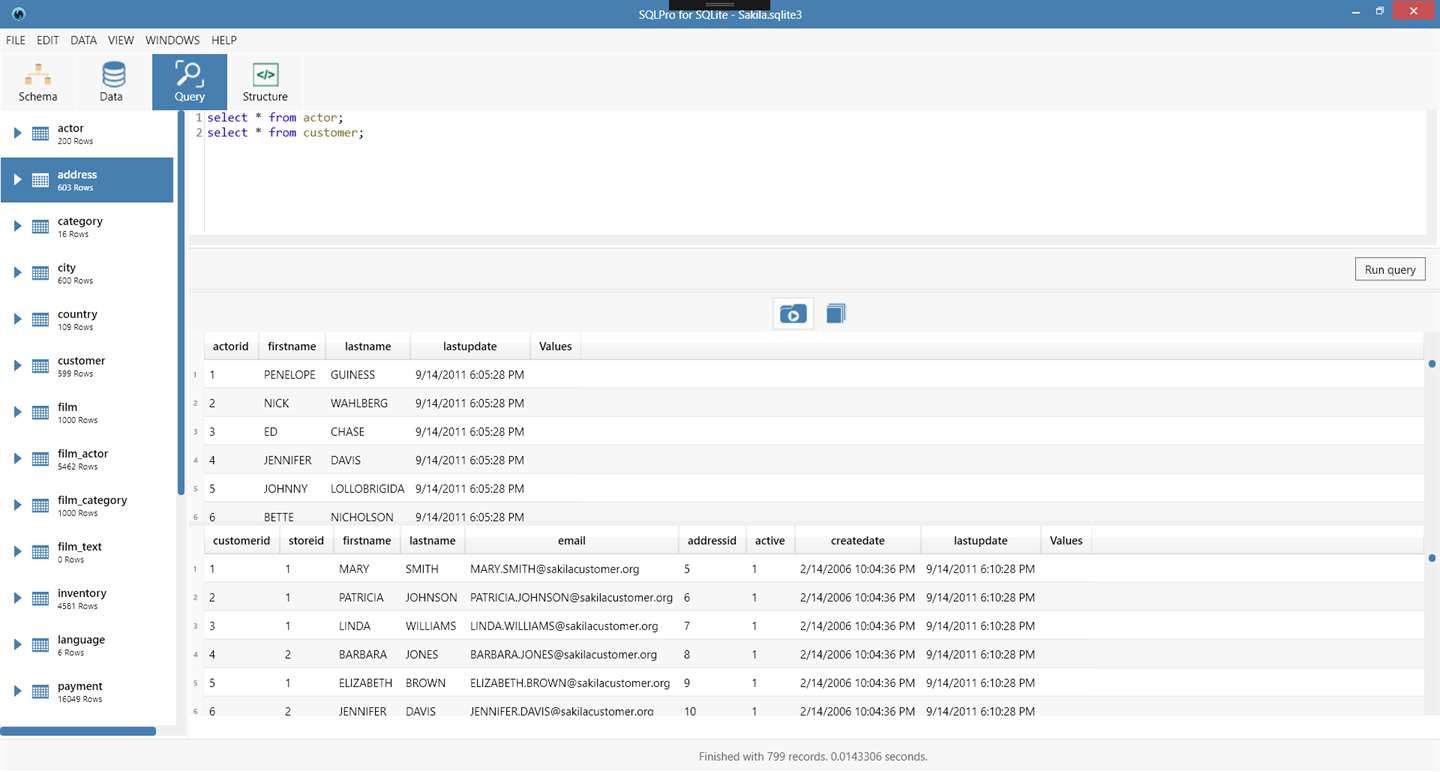1440x772 pixels.
Task: Open the Schema view icon
Action: click(38, 74)
